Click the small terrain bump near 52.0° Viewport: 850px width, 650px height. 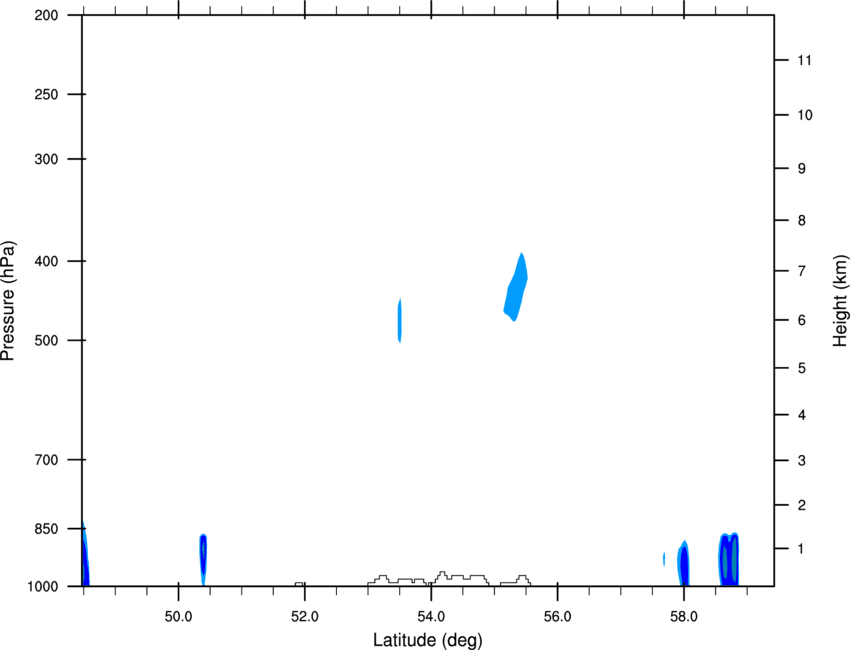tap(299, 584)
